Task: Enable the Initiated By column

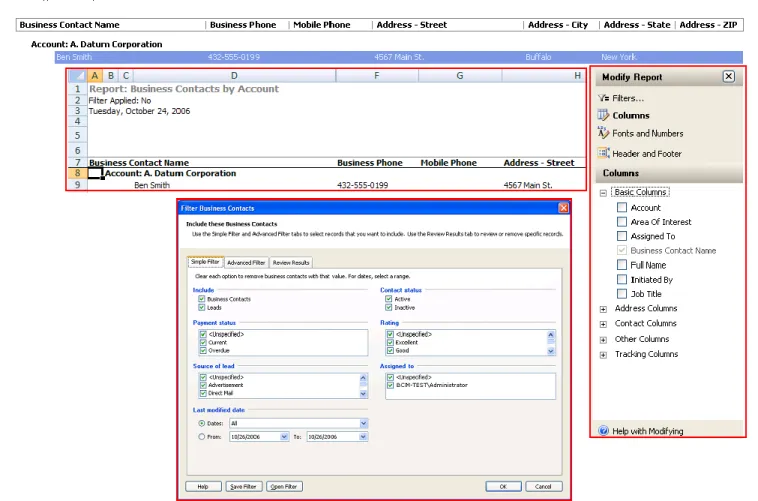Action: [622, 280]
